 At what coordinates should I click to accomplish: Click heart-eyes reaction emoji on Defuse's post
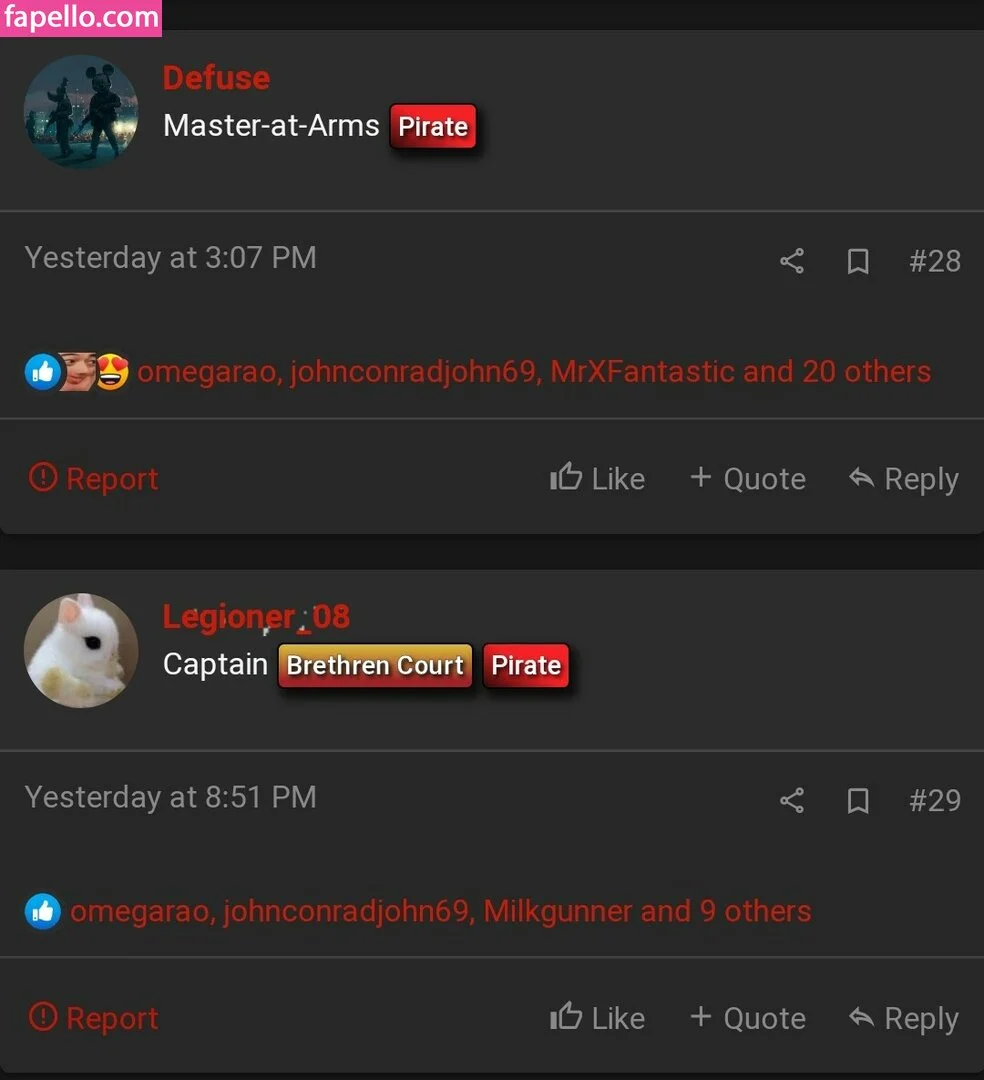[112, 372]
